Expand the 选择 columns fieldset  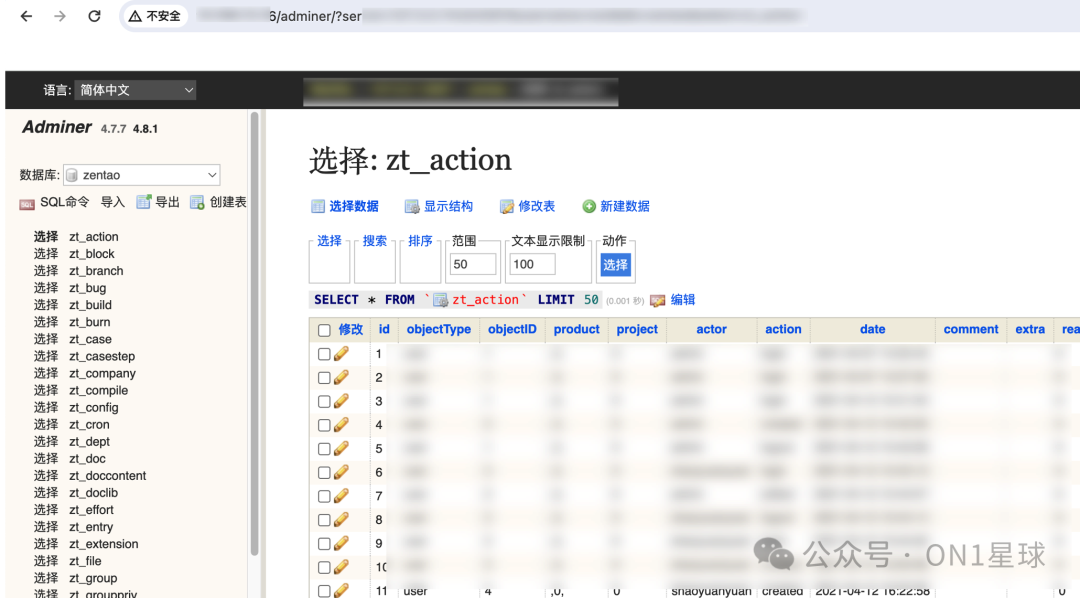point(329,241)
